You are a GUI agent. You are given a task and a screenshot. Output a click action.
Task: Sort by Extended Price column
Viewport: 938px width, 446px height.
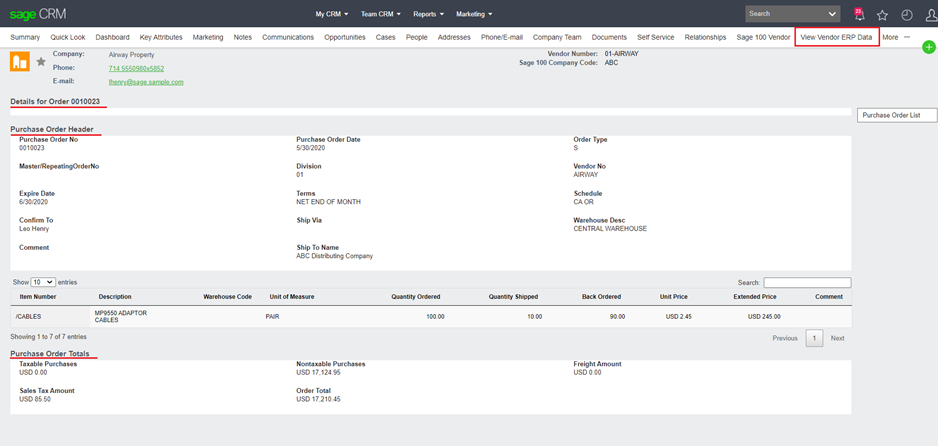[755, 297]
